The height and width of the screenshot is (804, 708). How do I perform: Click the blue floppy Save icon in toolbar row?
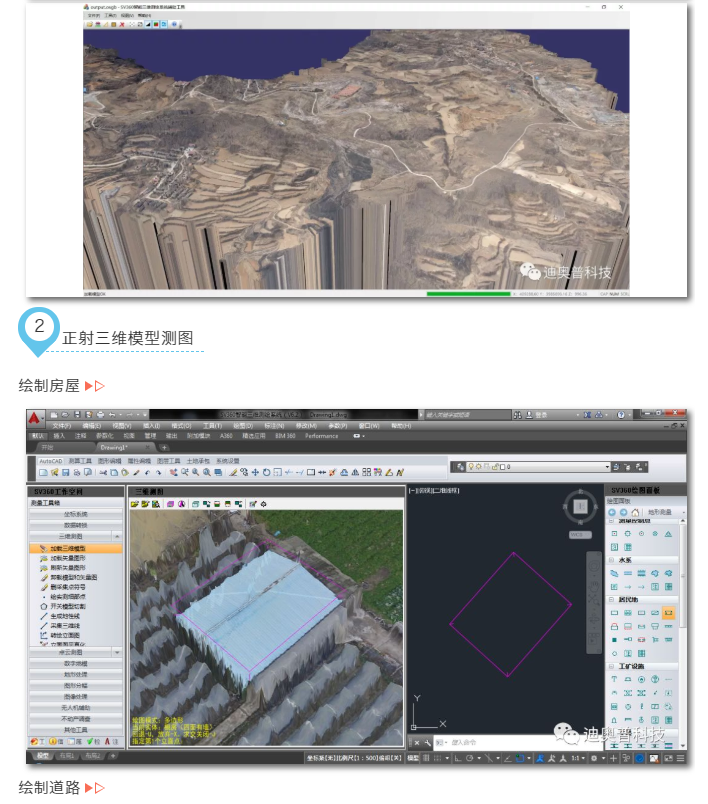(66, 473)
